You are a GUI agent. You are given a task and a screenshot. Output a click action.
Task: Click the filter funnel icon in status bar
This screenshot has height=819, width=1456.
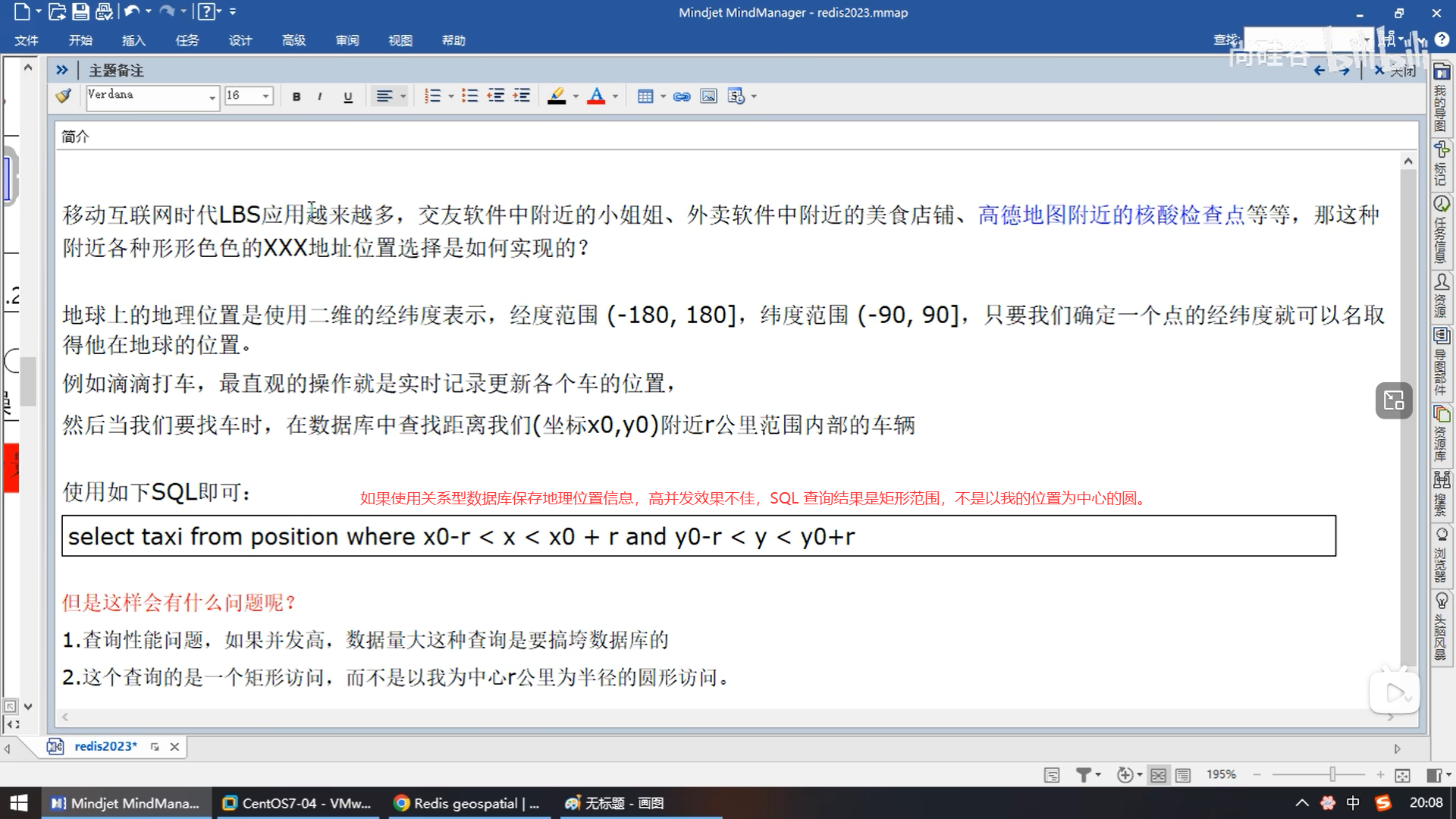[1084, 774]
